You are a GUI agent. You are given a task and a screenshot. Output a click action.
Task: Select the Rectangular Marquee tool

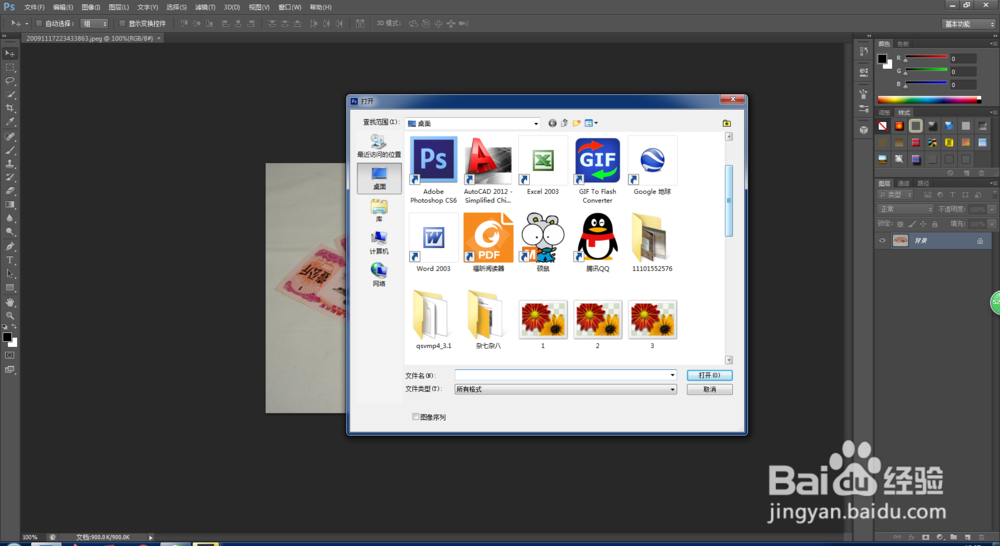tap(10, 67)
